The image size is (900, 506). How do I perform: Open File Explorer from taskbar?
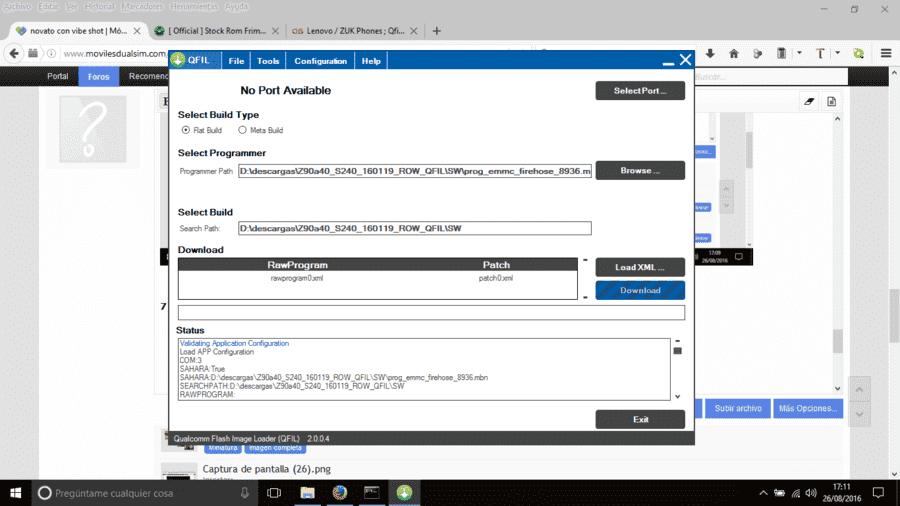point(308,493)
